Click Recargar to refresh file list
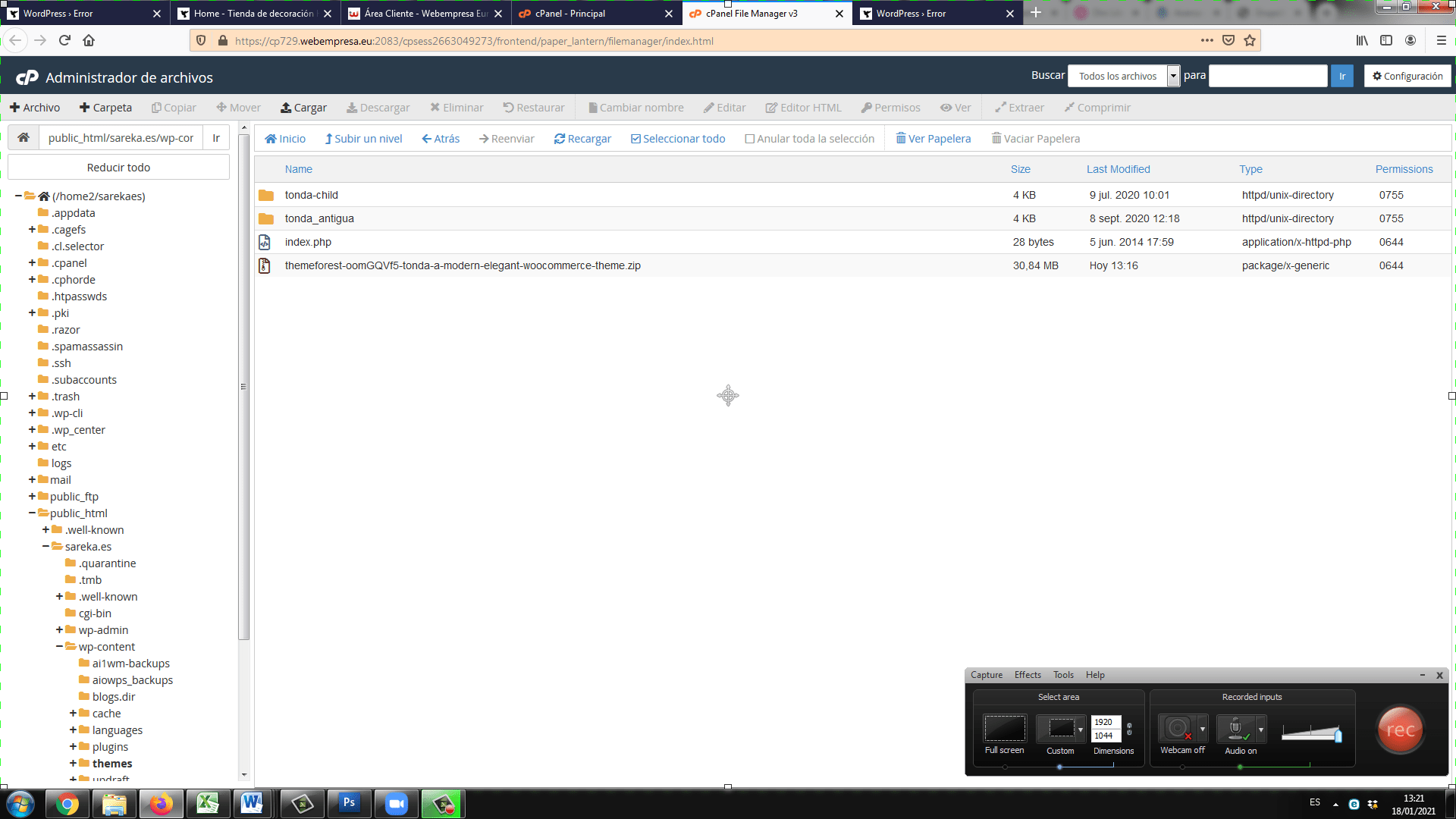Image resolution: width=1456 pixels, height=819 pixels. [x=582, y=139]
